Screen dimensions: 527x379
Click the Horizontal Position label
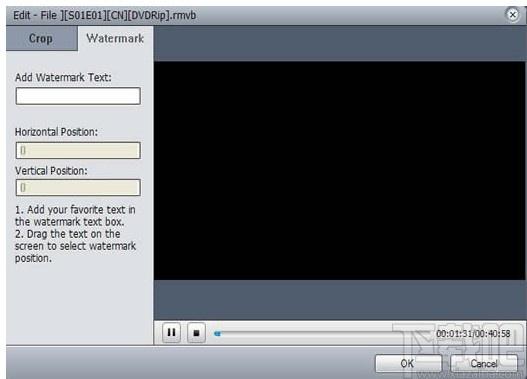tap(56, 132)
